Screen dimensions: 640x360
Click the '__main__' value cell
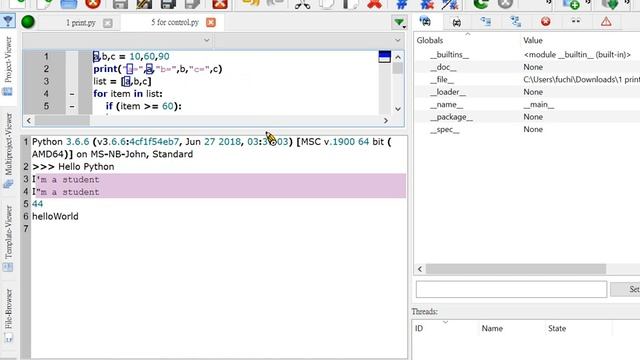point(539,104)
